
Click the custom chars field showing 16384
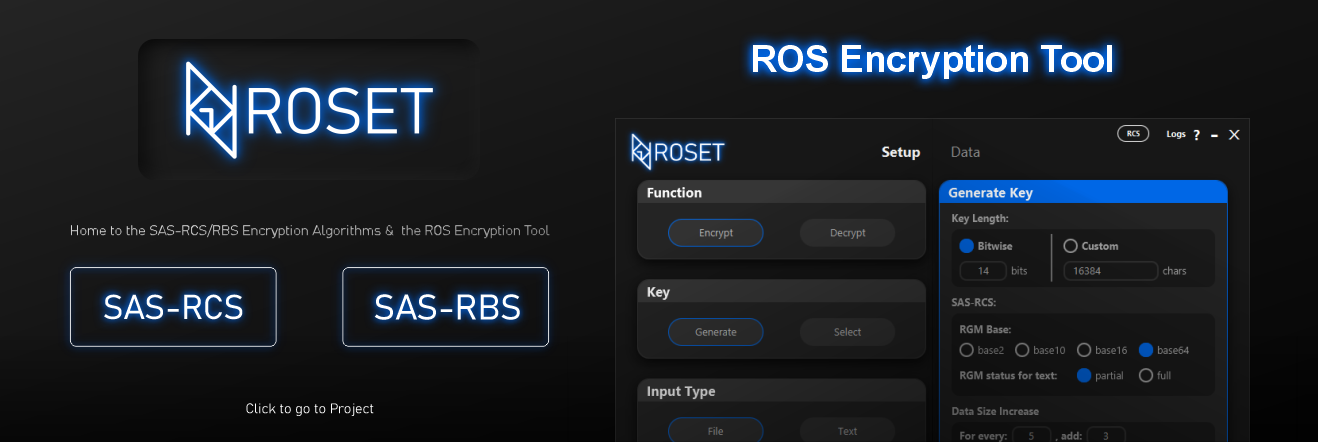click(1110, 271)
